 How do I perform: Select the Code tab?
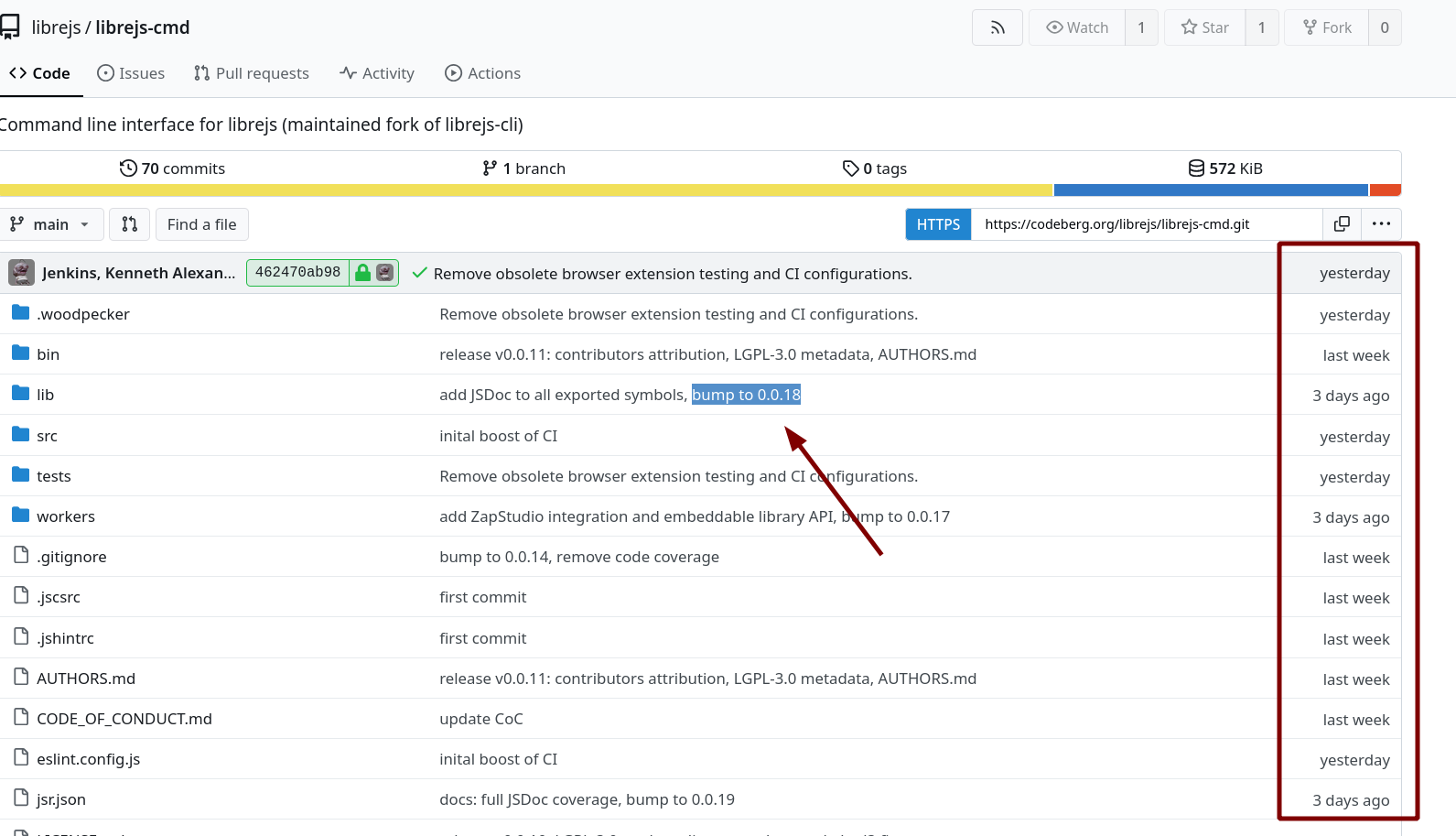(x=40, y=73)
